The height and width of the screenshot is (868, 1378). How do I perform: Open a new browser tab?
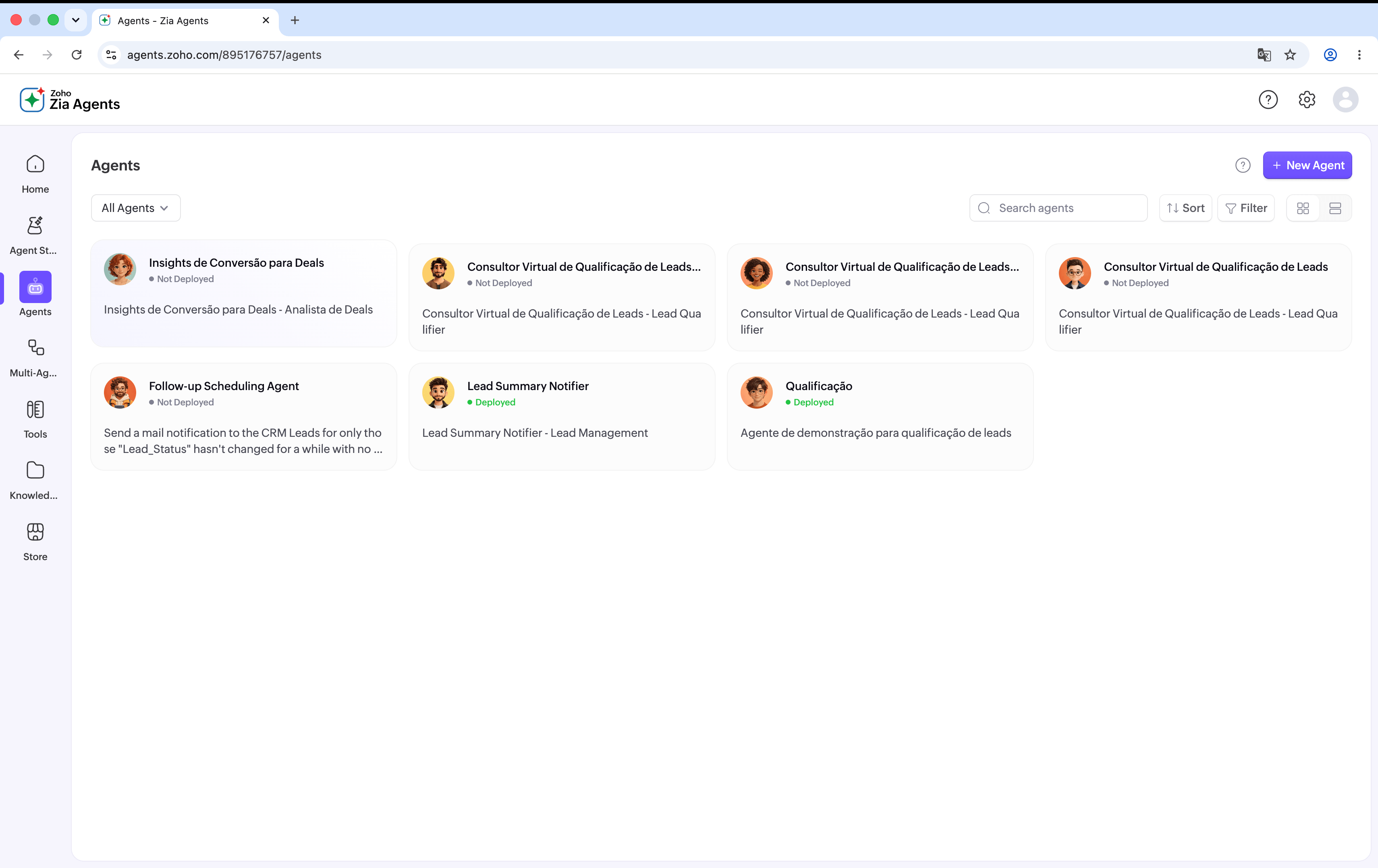295,21
